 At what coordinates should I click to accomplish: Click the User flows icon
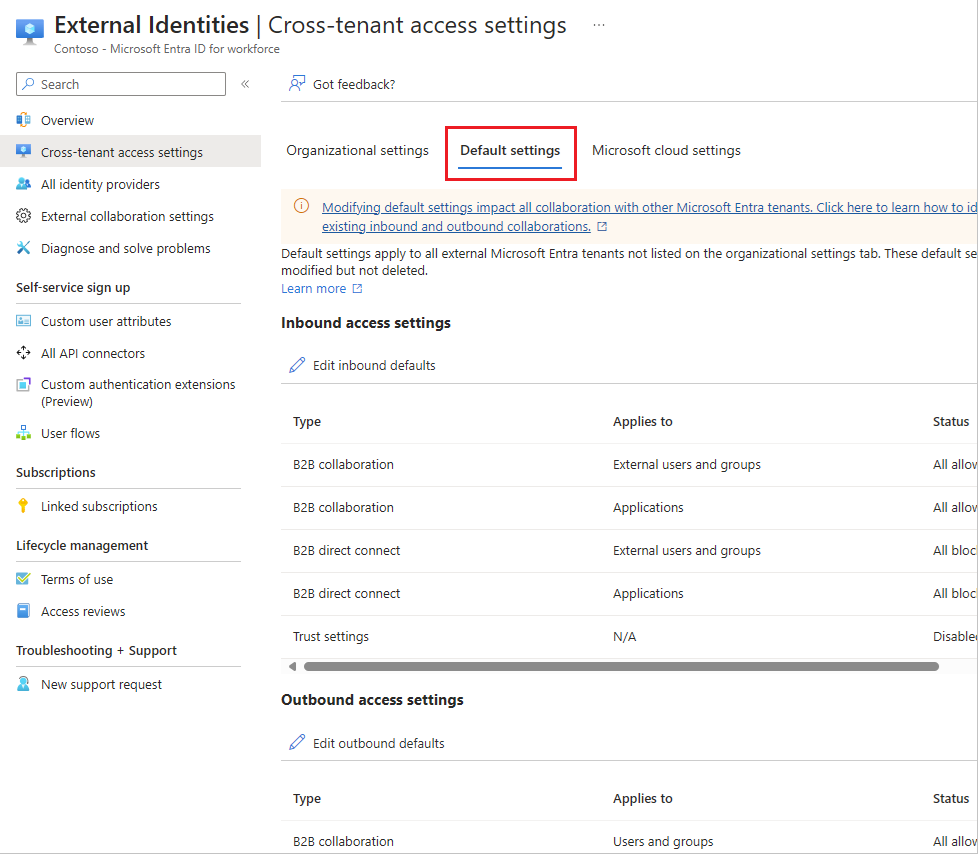click(x=24, y=433)
